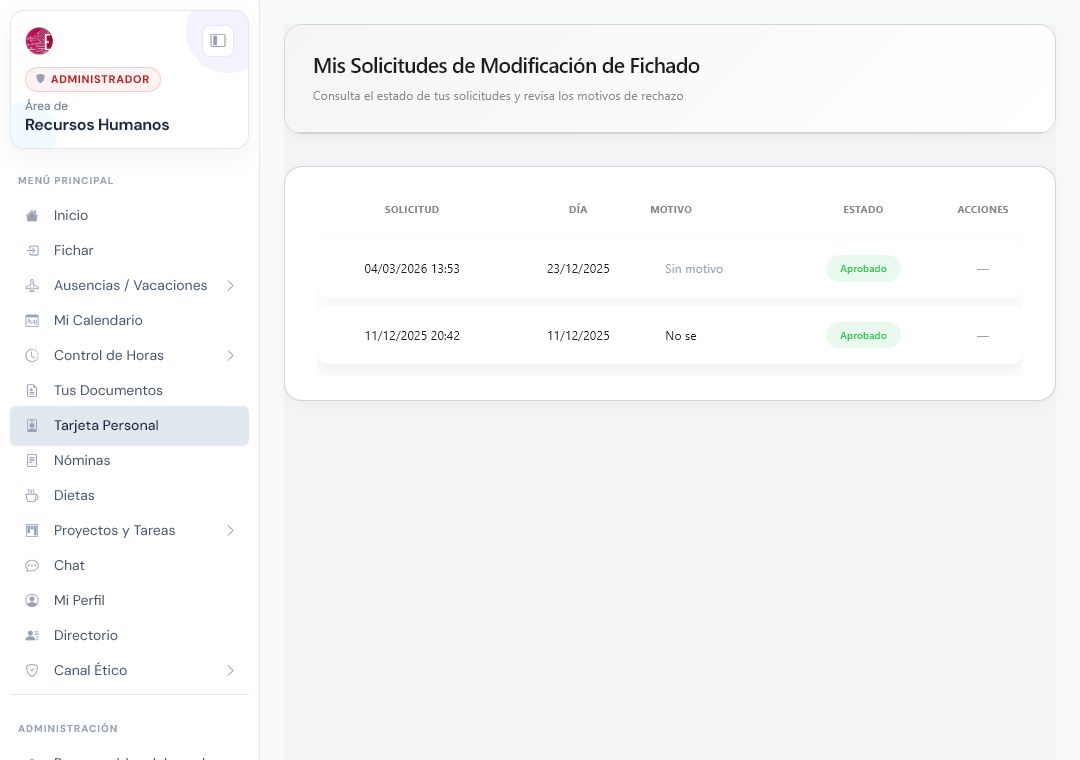The image size is (1080, 760).
Task: Click the Fichar clock-in icon
Action: 32,251
